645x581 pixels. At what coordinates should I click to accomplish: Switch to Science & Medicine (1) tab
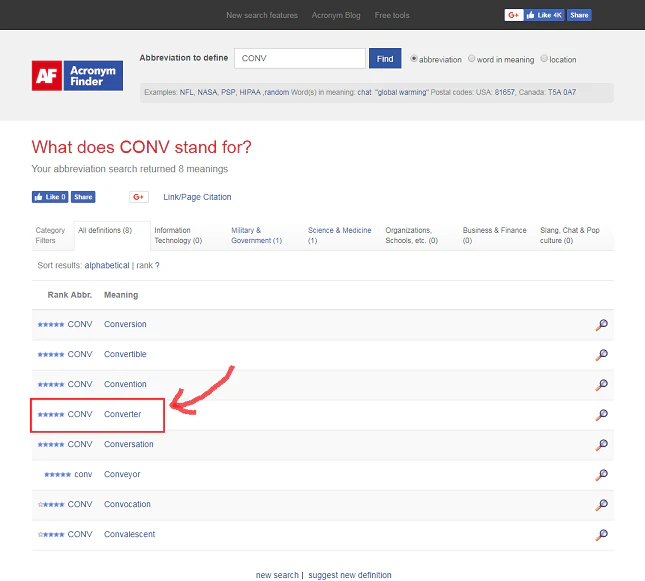(x=343, y=235)
